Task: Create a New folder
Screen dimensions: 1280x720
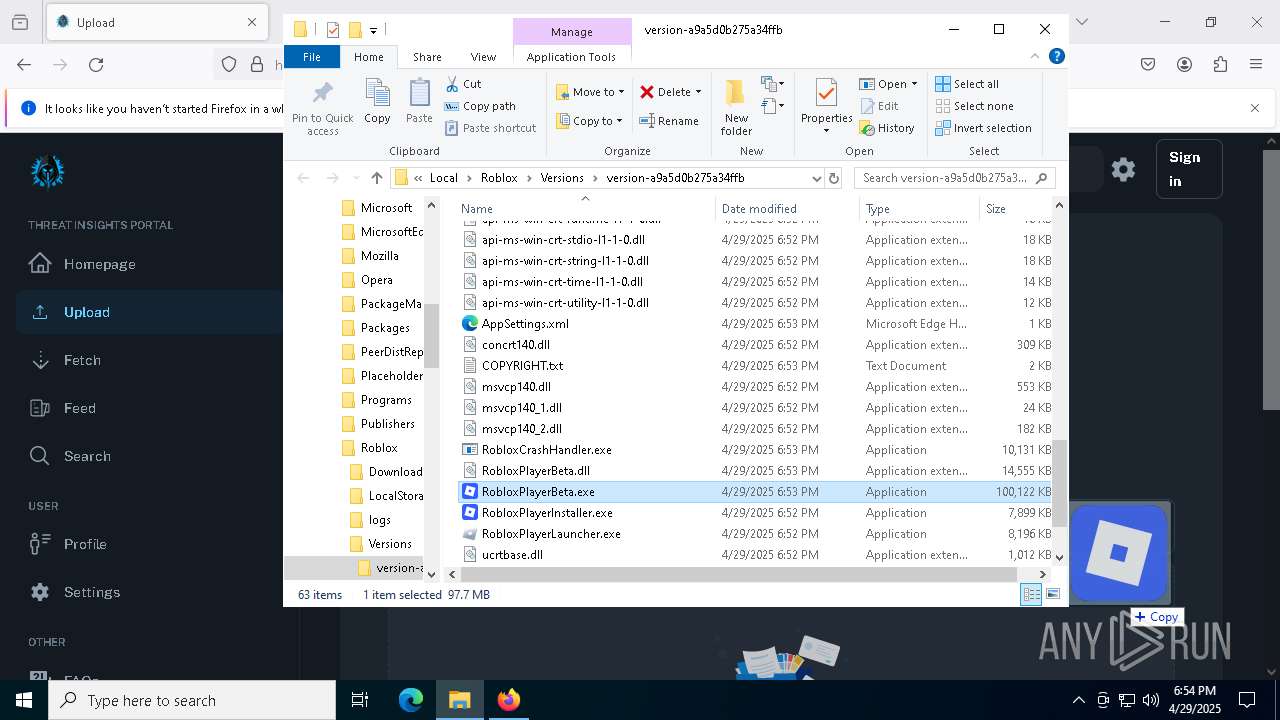Action: click(x=736, y=107)
